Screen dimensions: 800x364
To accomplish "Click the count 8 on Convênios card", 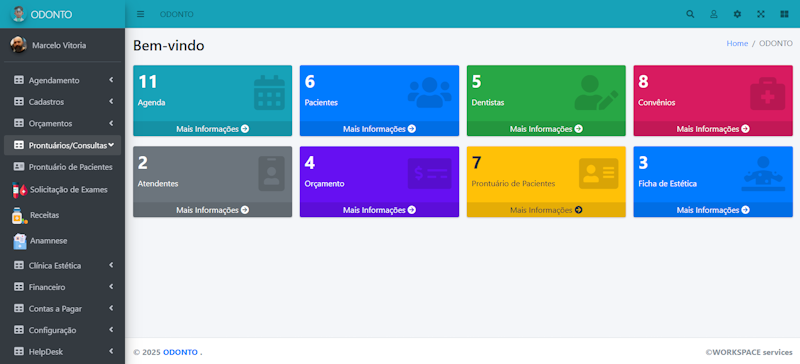I will click(x=643, y=82).
